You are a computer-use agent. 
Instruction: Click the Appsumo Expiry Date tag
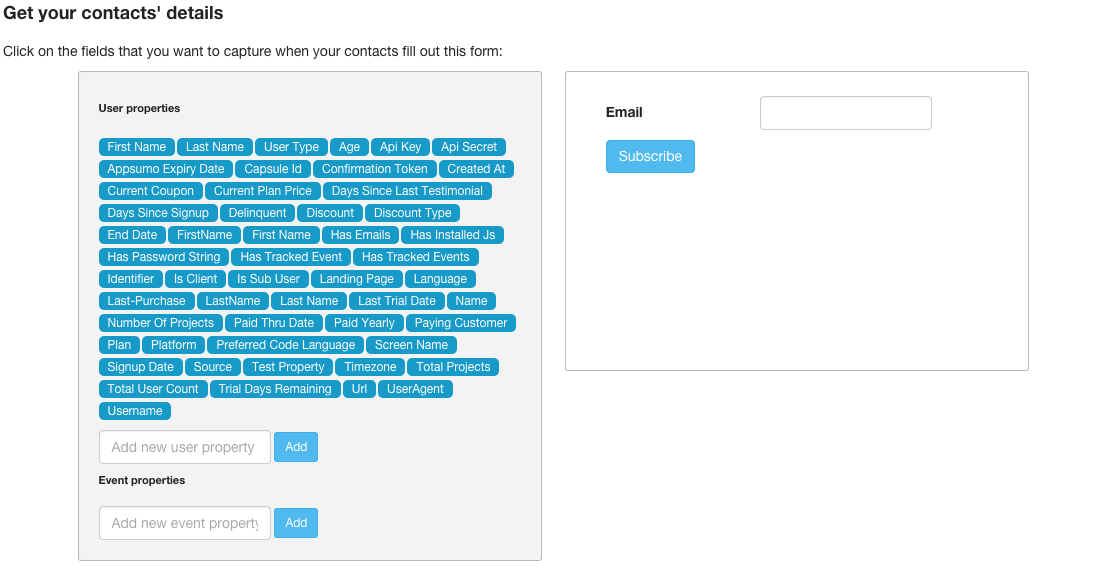(x=166, y=169)
